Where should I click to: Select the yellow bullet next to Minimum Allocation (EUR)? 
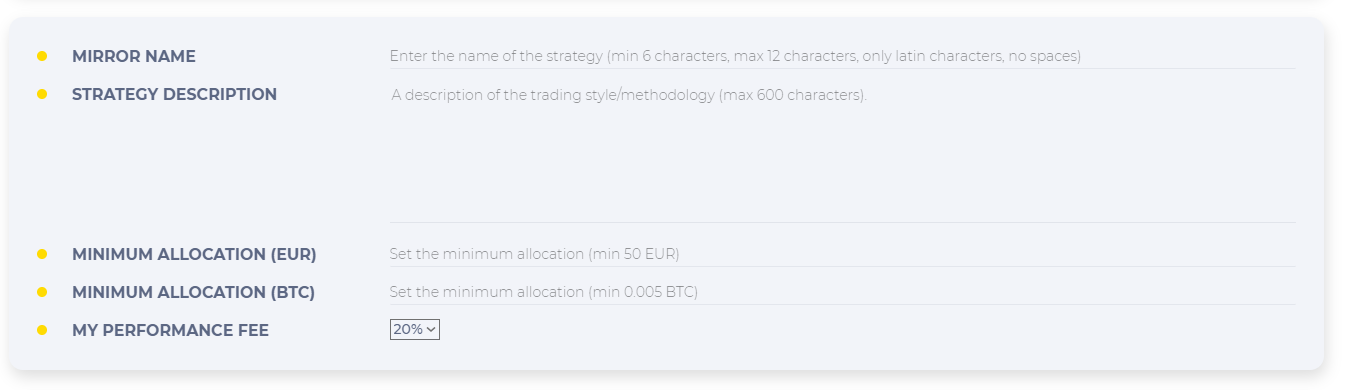42,254
